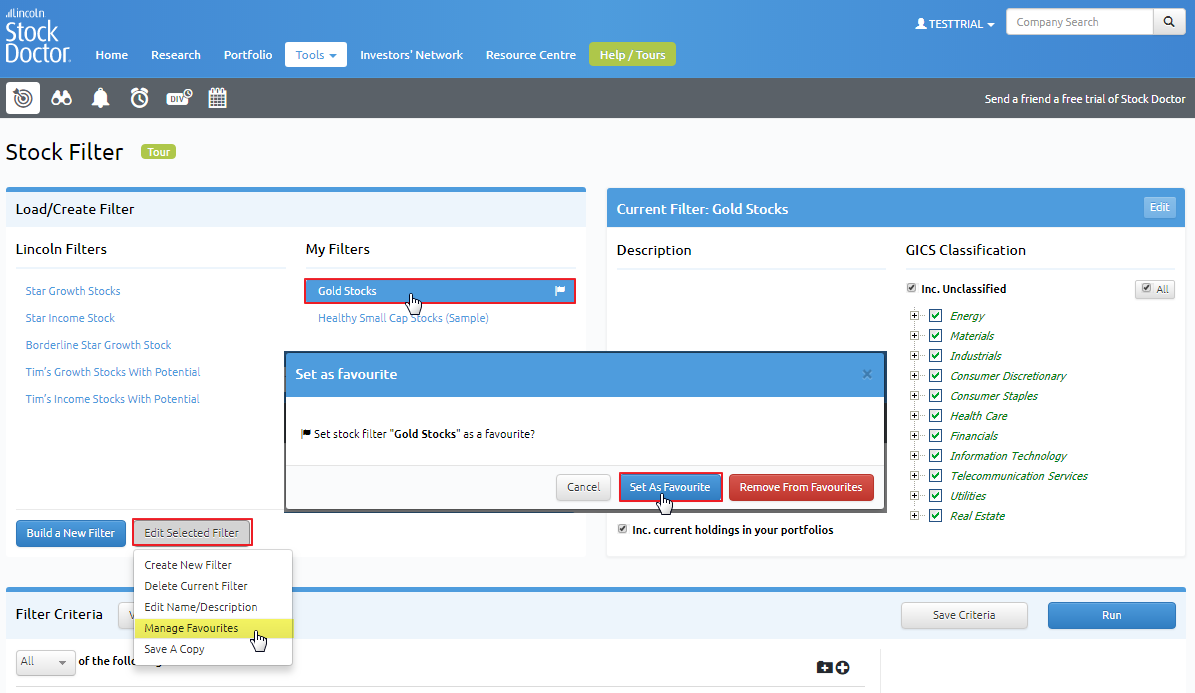Click the magnifier search button
The height and width of the screenshot is (693, 1195).
coord(1169,22)
